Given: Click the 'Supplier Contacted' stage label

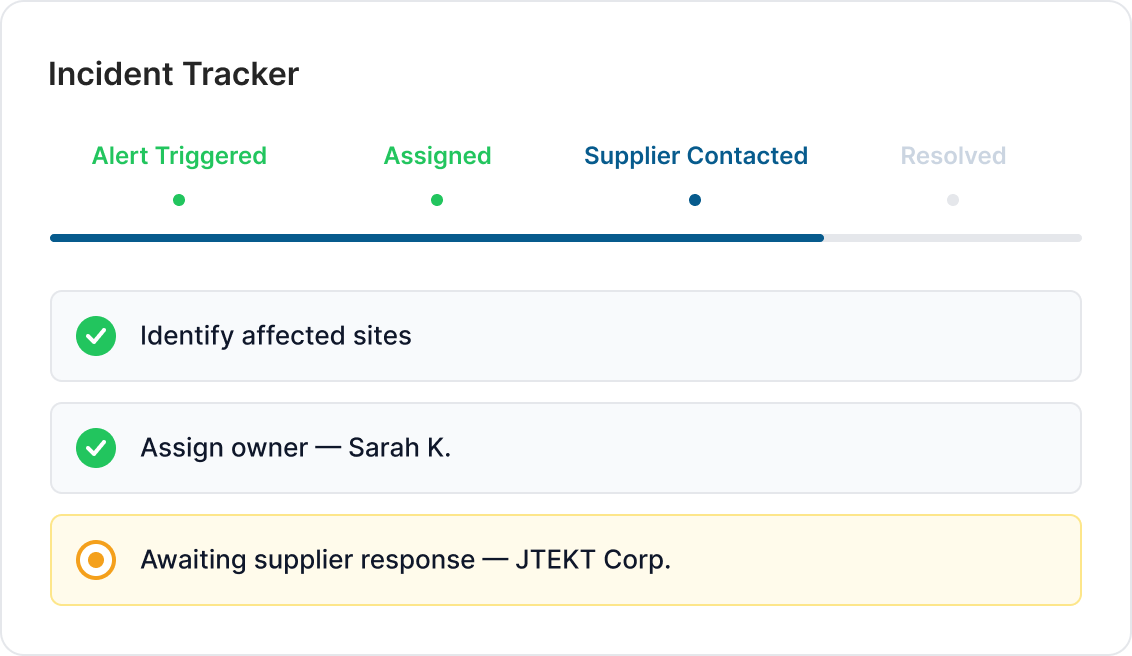Looking at the screenshot, I should [x=695, y=156].
